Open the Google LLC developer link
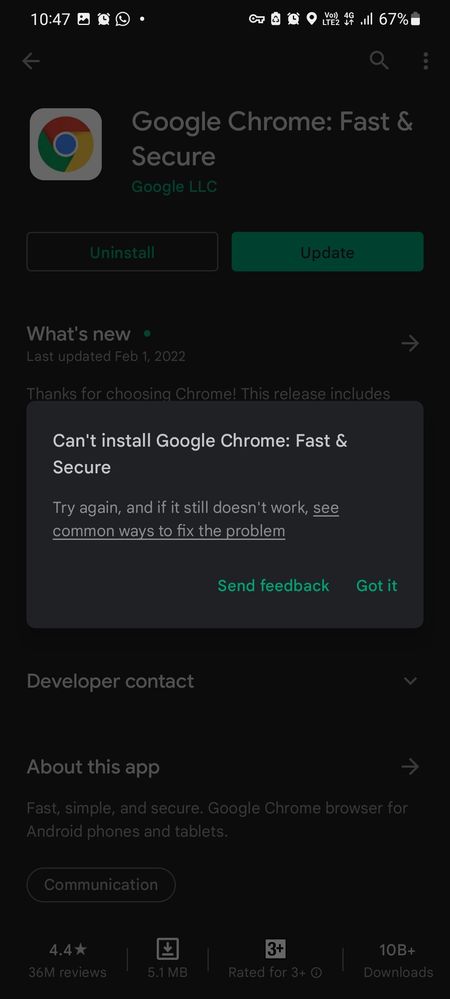 (x=174, y=187)
